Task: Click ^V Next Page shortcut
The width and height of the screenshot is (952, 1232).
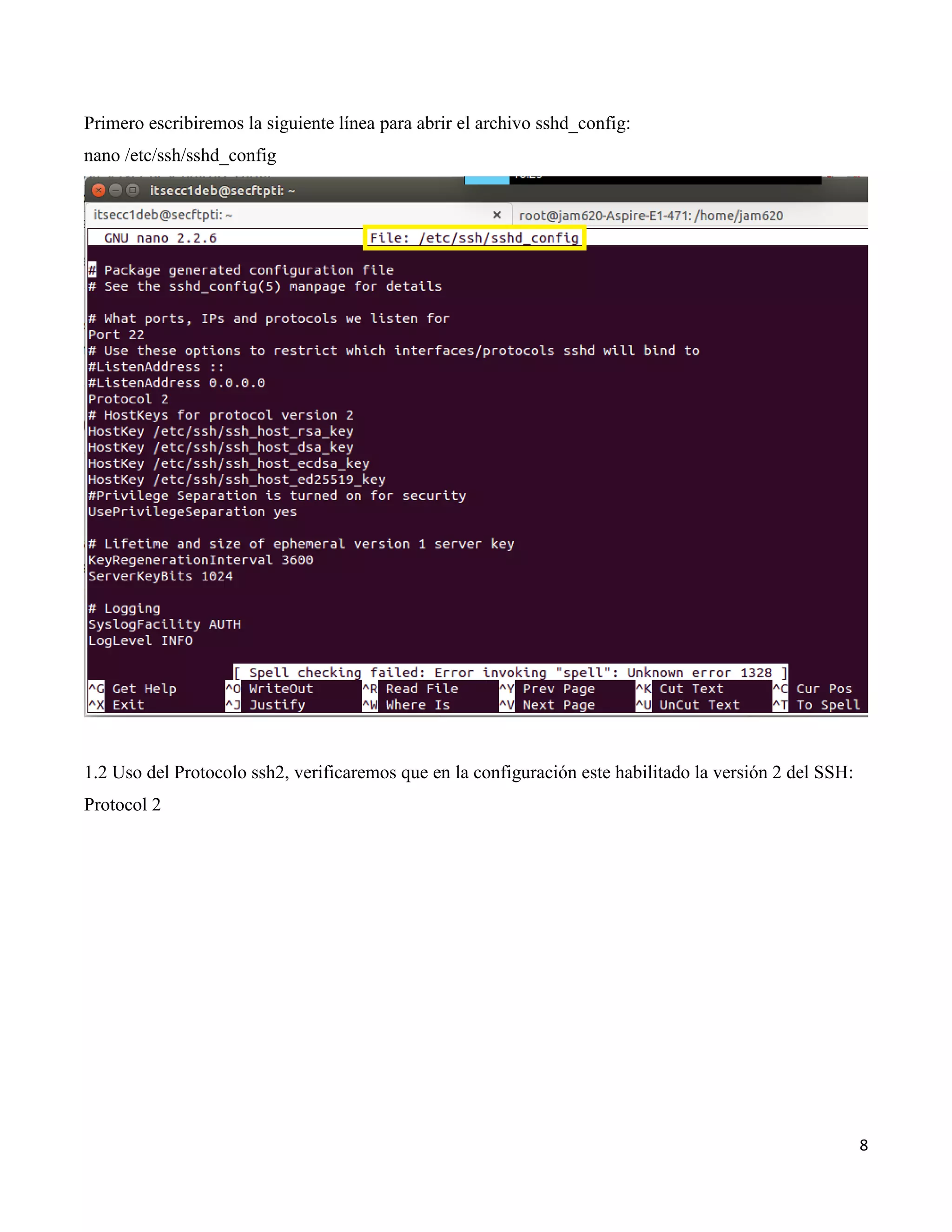Action: click(x=547, y=705)
